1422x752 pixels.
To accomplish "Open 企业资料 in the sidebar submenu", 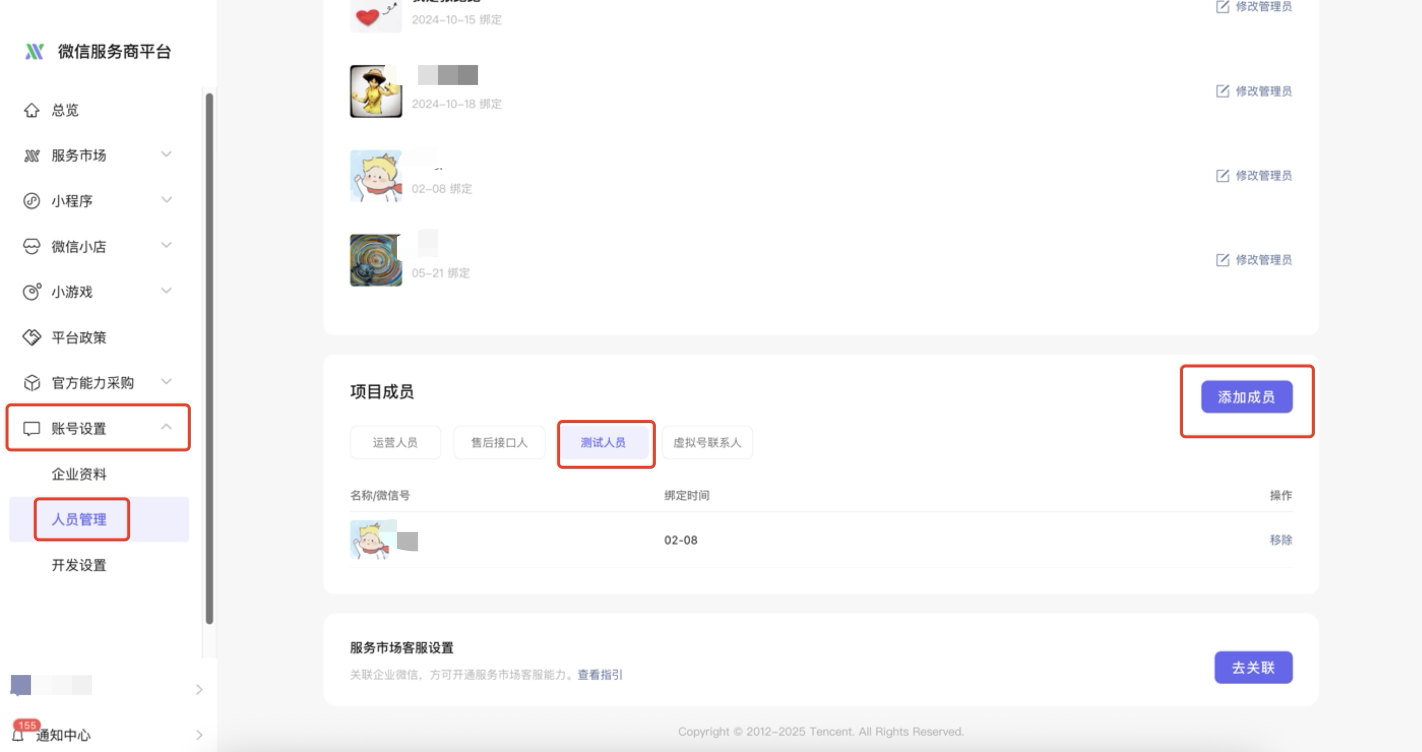I will (79, 474).
